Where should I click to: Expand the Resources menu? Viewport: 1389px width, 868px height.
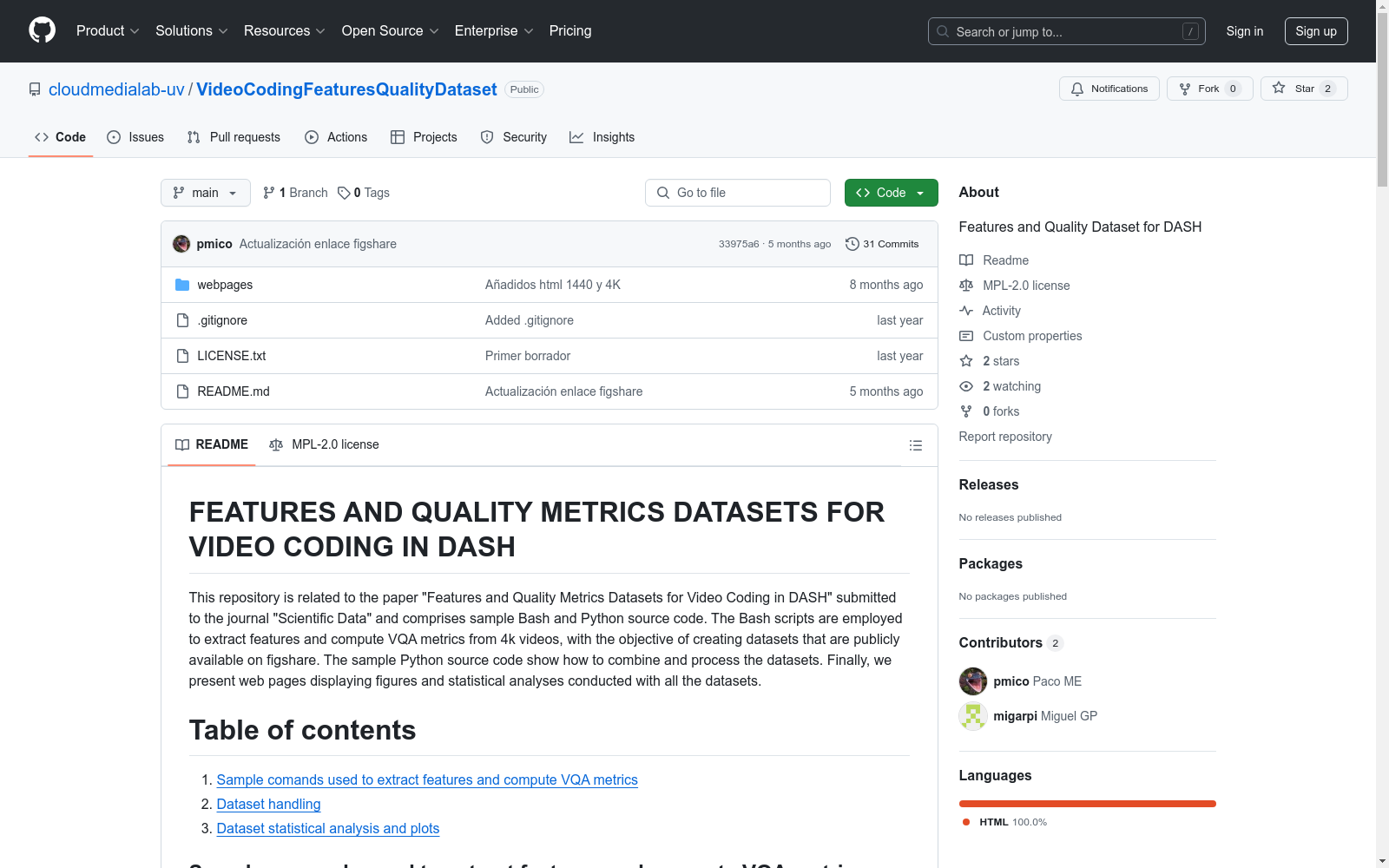[x=285, y=31]
